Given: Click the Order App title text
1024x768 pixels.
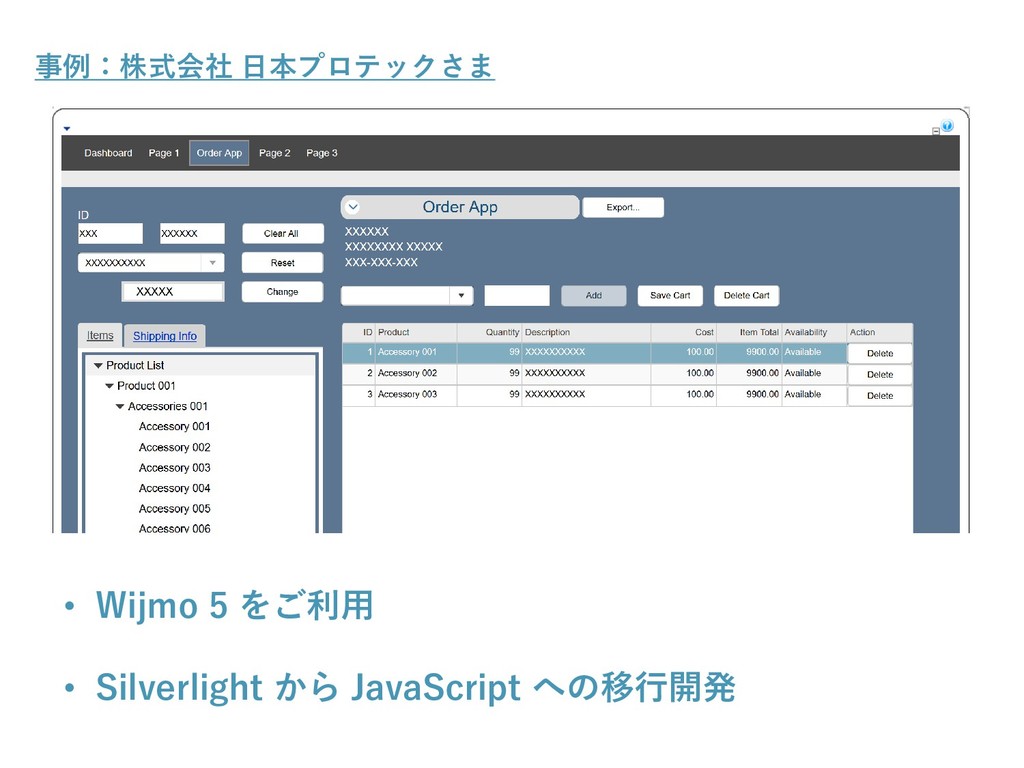Looking at the screenshot, I should click(460, 207).
